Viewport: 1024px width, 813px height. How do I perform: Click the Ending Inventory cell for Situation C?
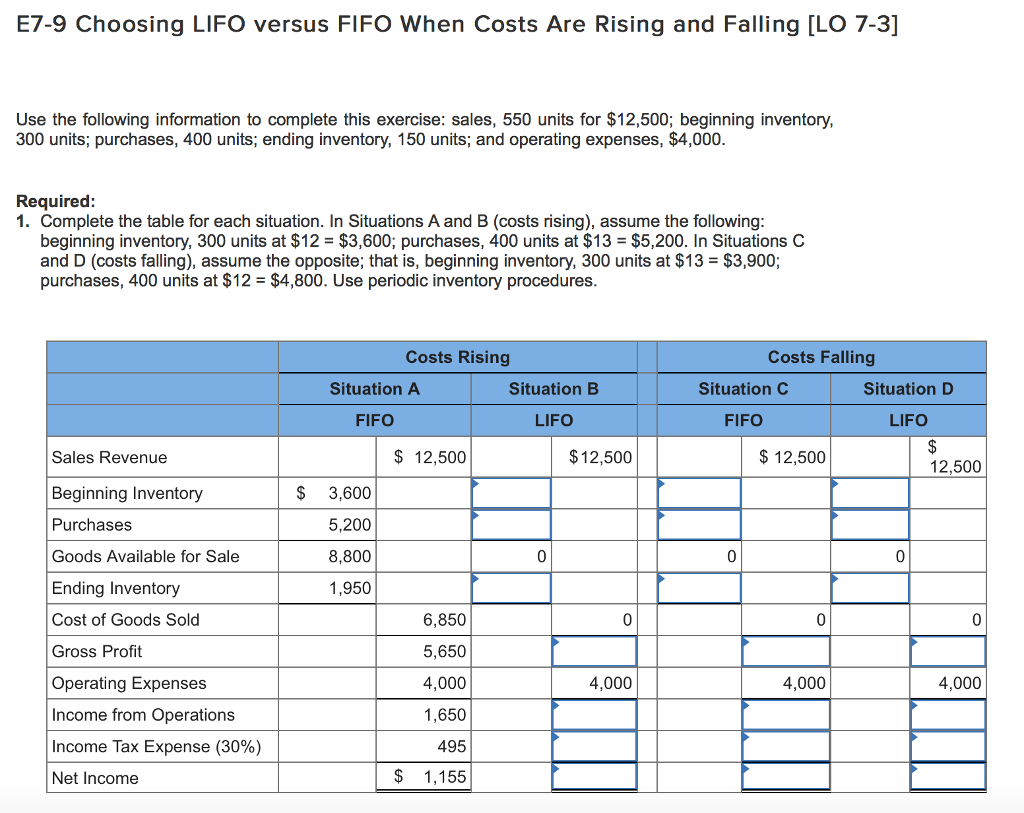699,588
